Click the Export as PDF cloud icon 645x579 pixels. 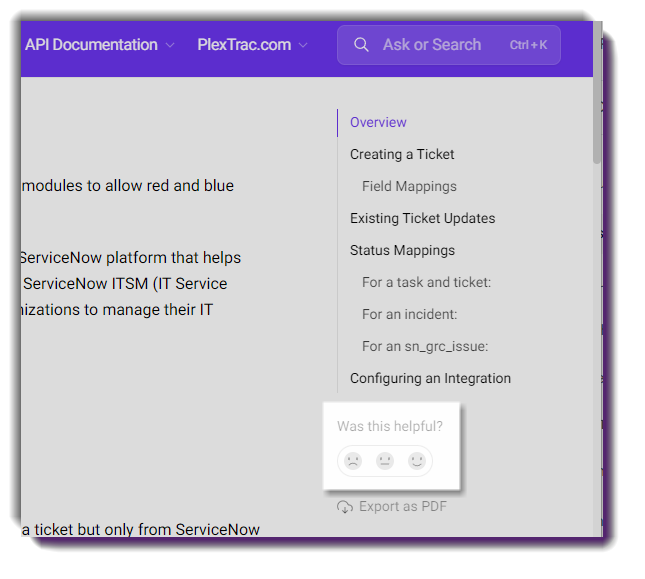click(345, 507)
